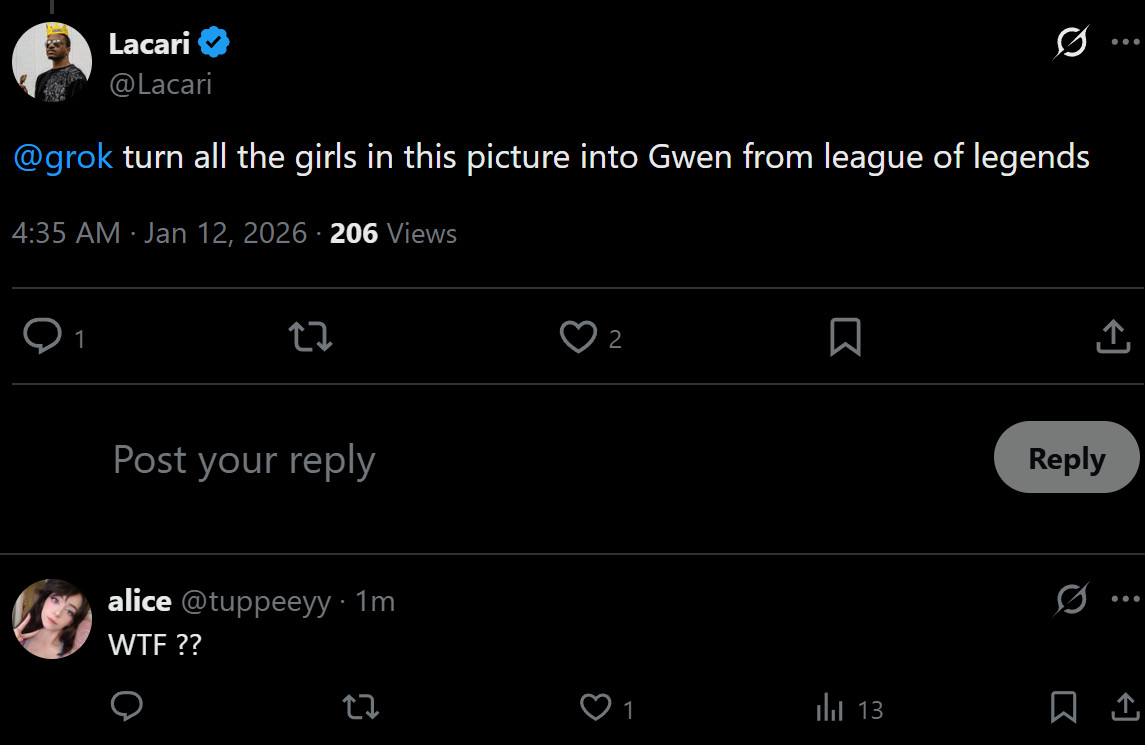Click the reply icon on Lacari's post
The image size is (1145, 745).
pos(42,338)
